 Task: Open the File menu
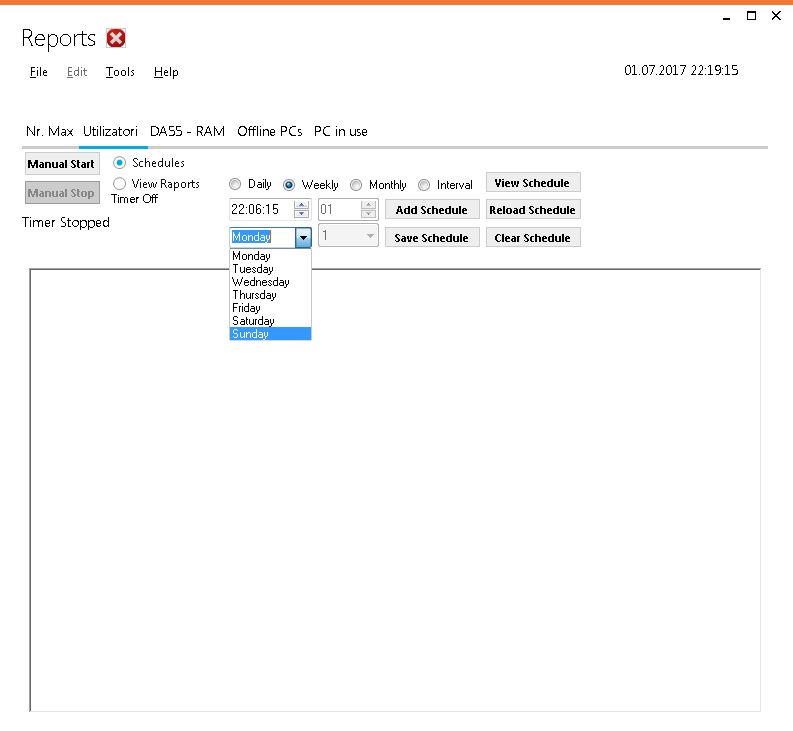point(39,72)
